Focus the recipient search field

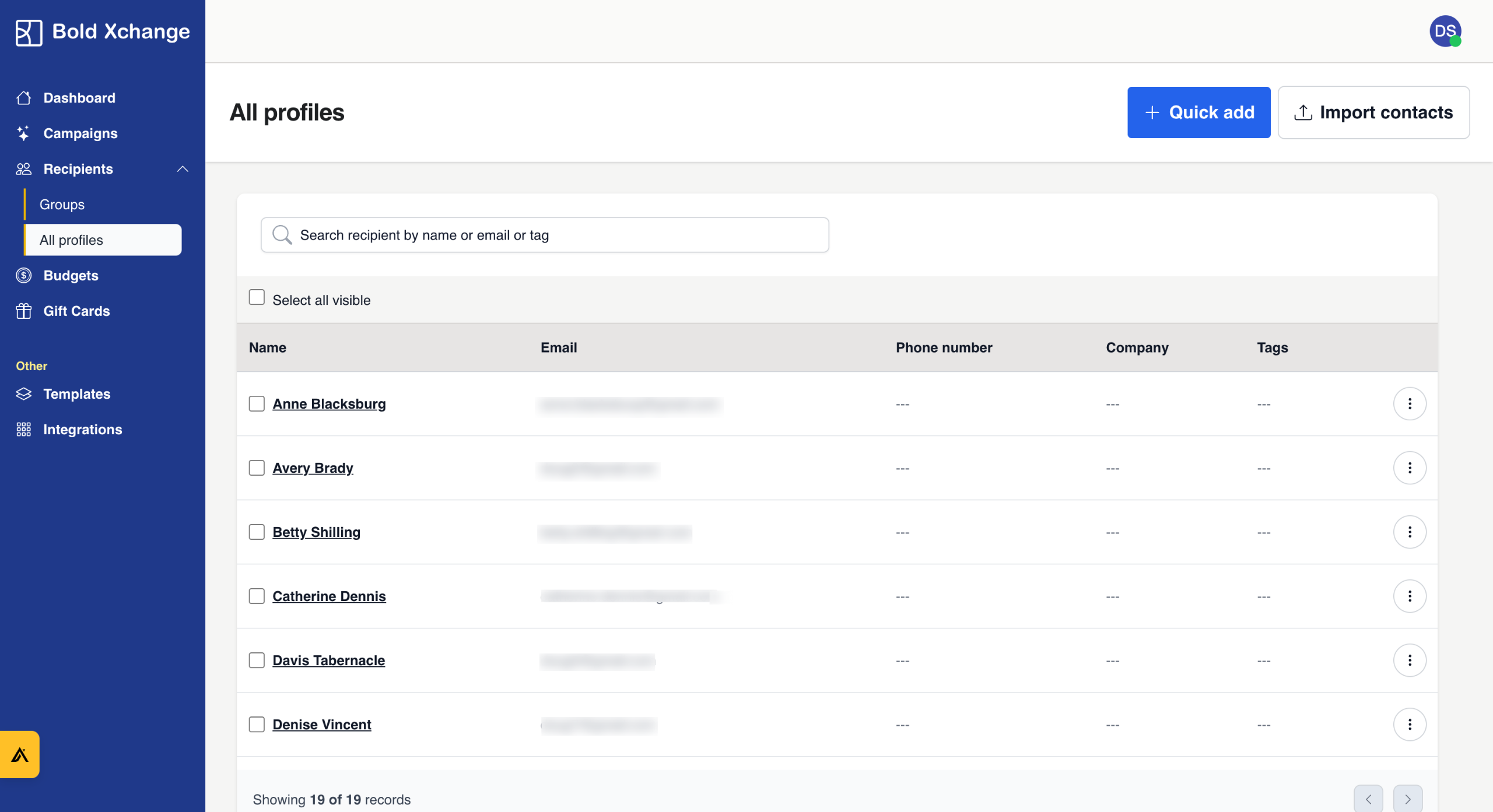[x=544, y=235]
